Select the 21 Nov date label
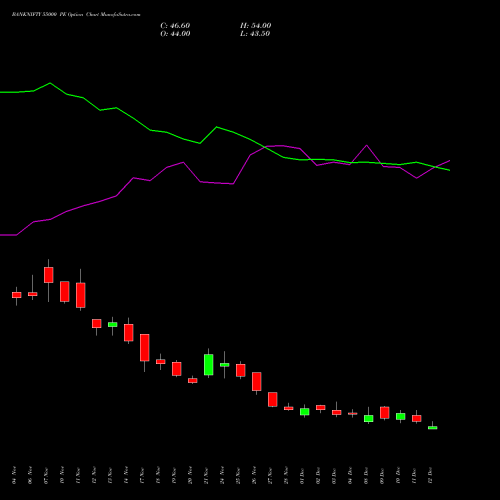 click(x=206, y=475)
